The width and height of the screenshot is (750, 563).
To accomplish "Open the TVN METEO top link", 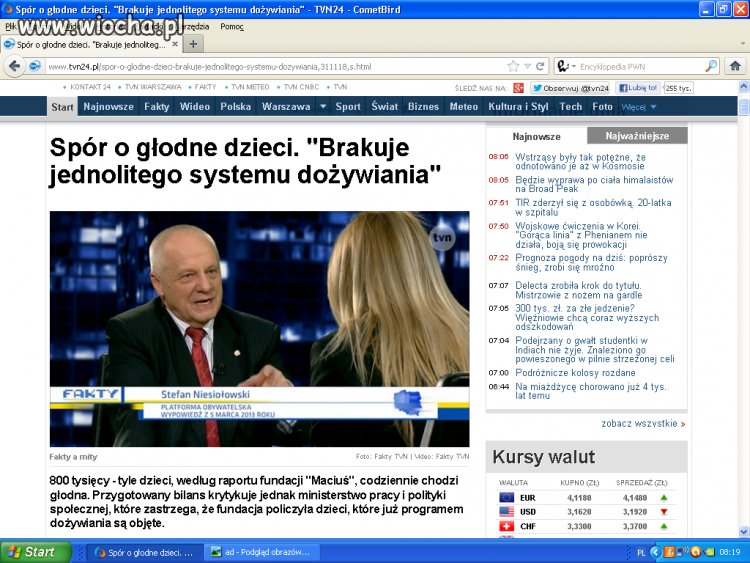I will pyautogui.click(x=250, y=87).
